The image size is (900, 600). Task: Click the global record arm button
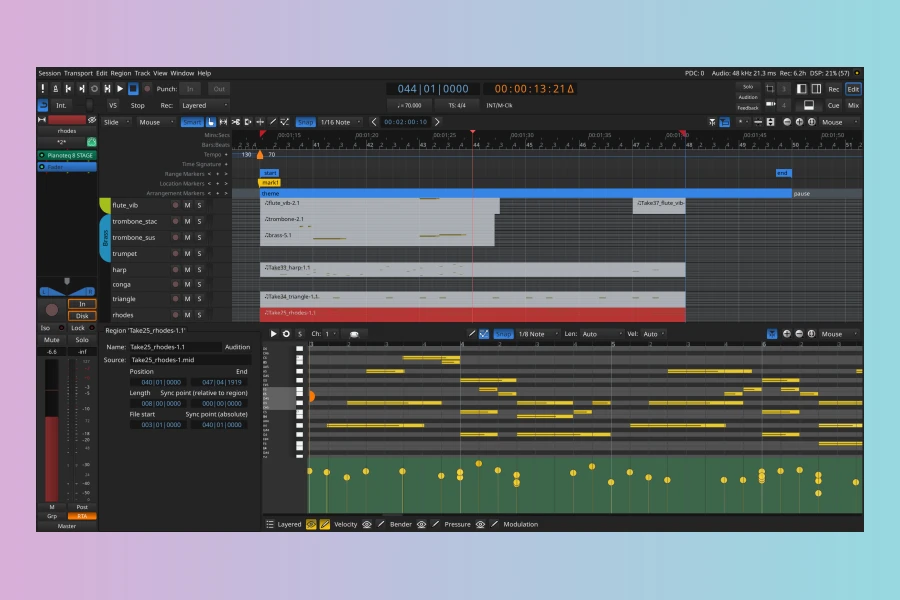tap(147, 89)
